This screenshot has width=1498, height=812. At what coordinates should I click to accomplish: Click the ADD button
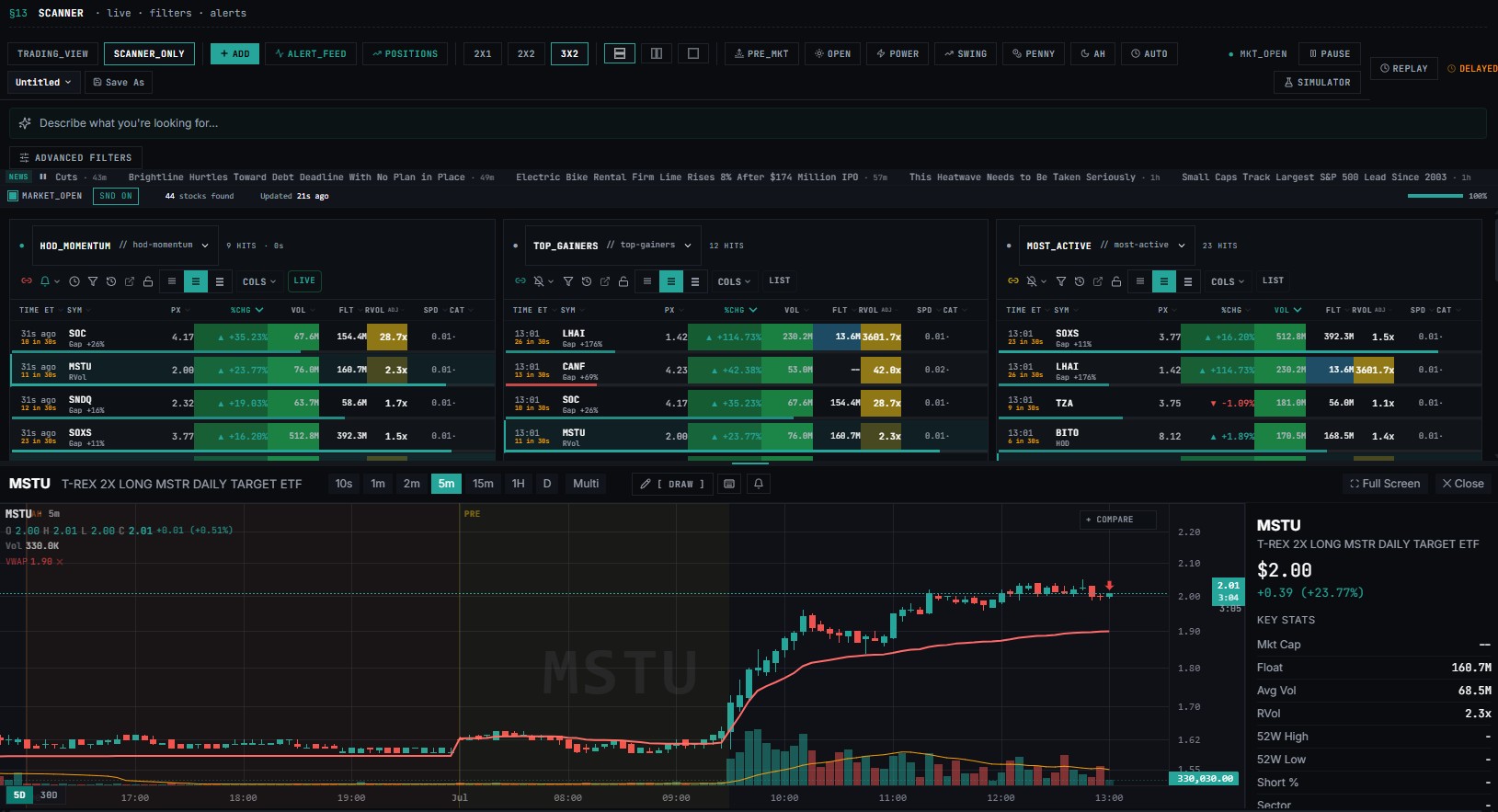pyautogui.click(x=234, y=53)
